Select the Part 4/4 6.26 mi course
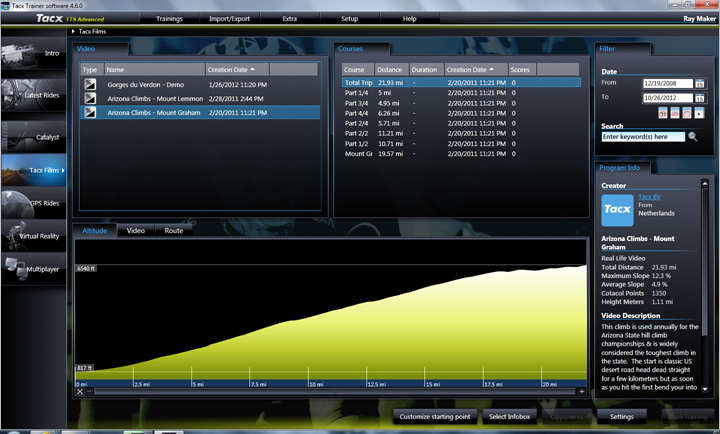This screenshot has width=720, height=434. 461,113
